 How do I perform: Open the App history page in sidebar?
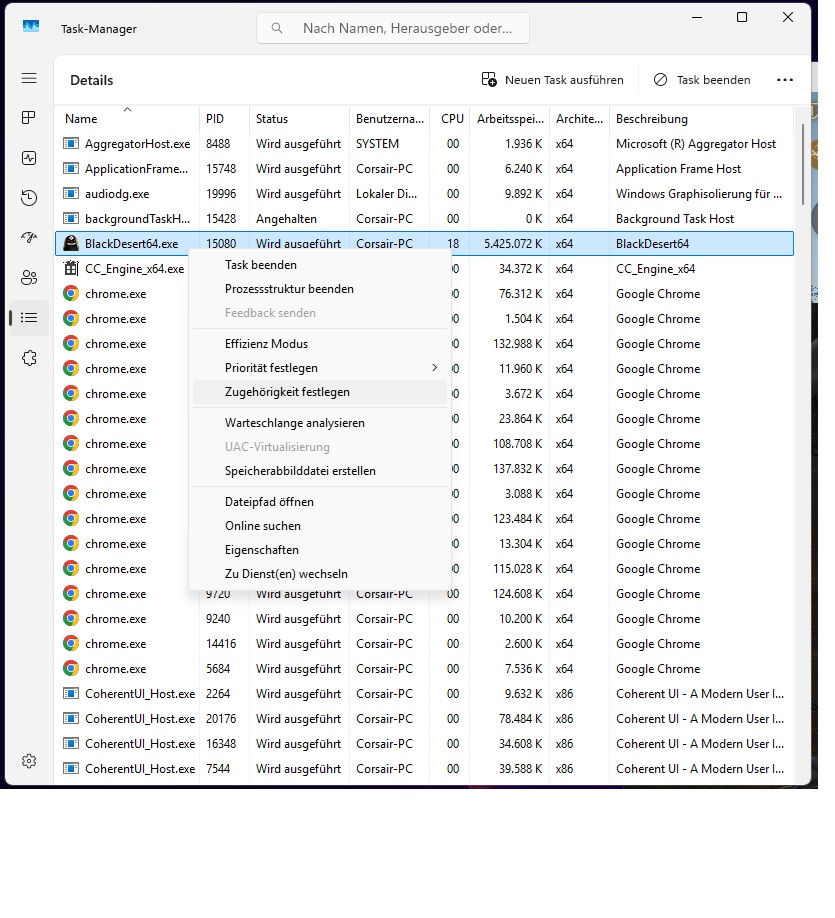29,198
